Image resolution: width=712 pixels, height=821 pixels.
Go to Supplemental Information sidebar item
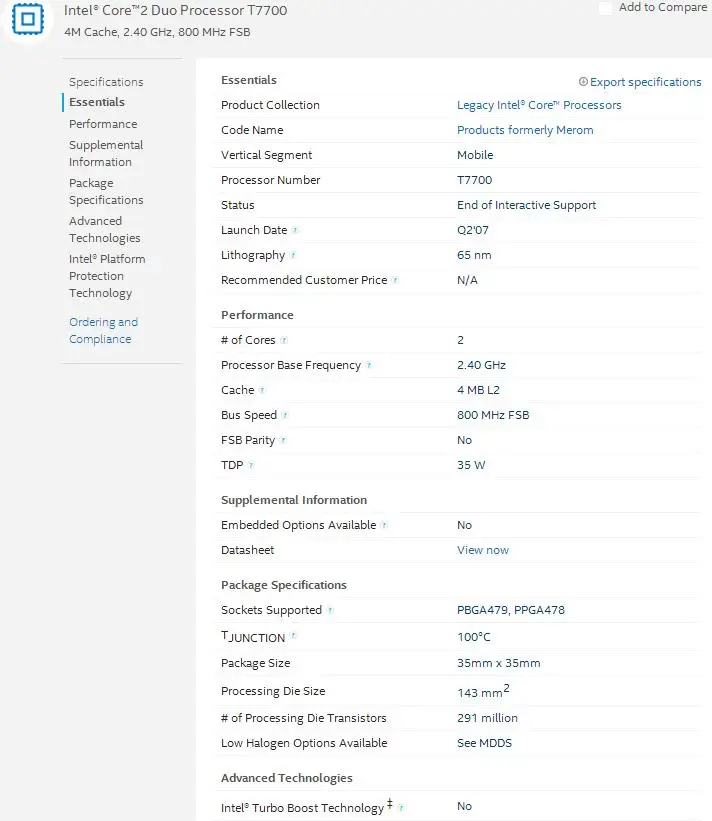click(106, 153)
